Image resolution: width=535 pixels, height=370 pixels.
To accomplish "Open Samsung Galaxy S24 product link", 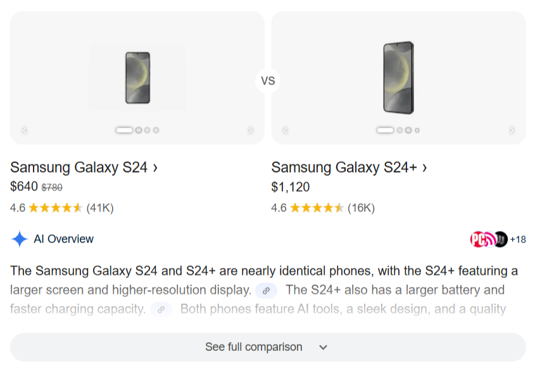I will [84, 168].
